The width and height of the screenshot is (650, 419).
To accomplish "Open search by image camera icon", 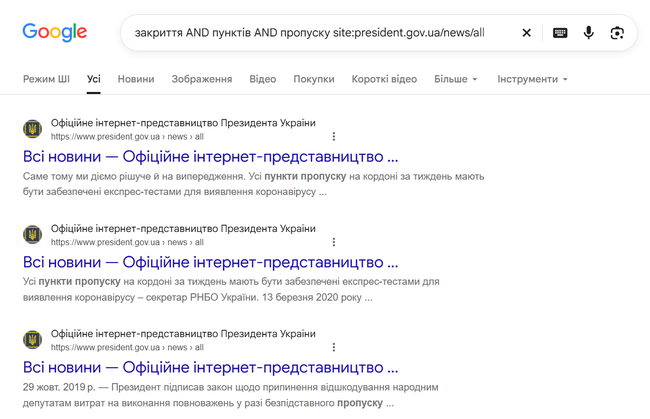I will (x=617, y=33).
